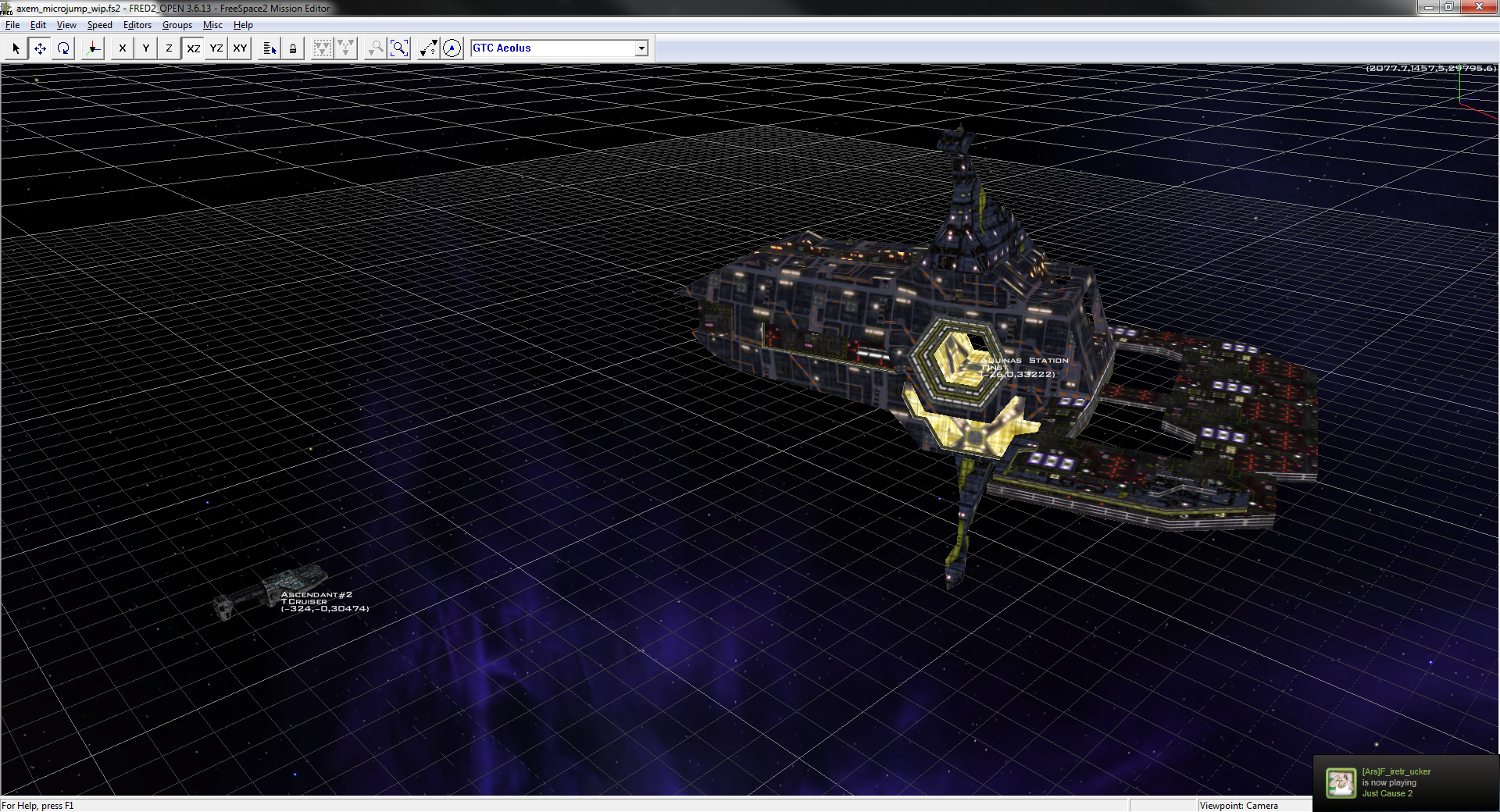
Task: Open the Editors menu
Action: [x=137, y=25]
